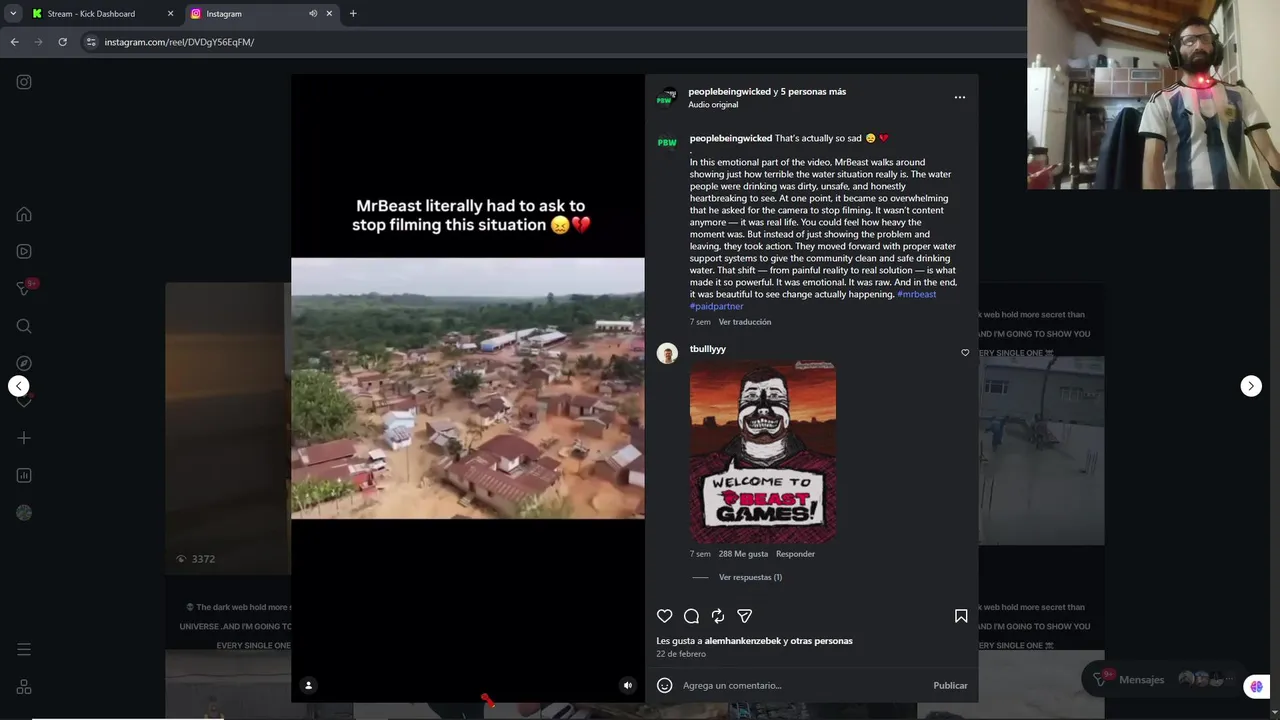Image resolution: width=1280 pixels, height=720 pixels.
Task: Open the Home icon in sidebar
Action: coord(24,214)
